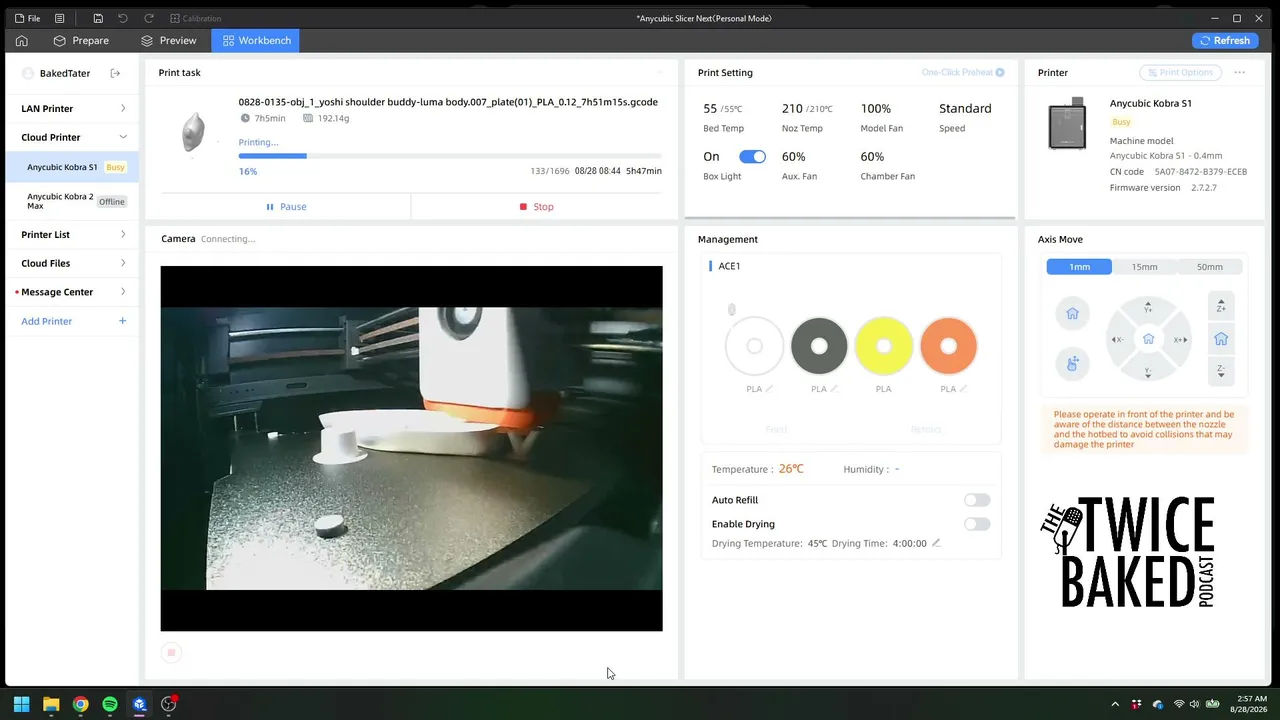Move the X+ axis arrow
Viewport: 1280px width, 720px height.
(x=1180, y=339)
